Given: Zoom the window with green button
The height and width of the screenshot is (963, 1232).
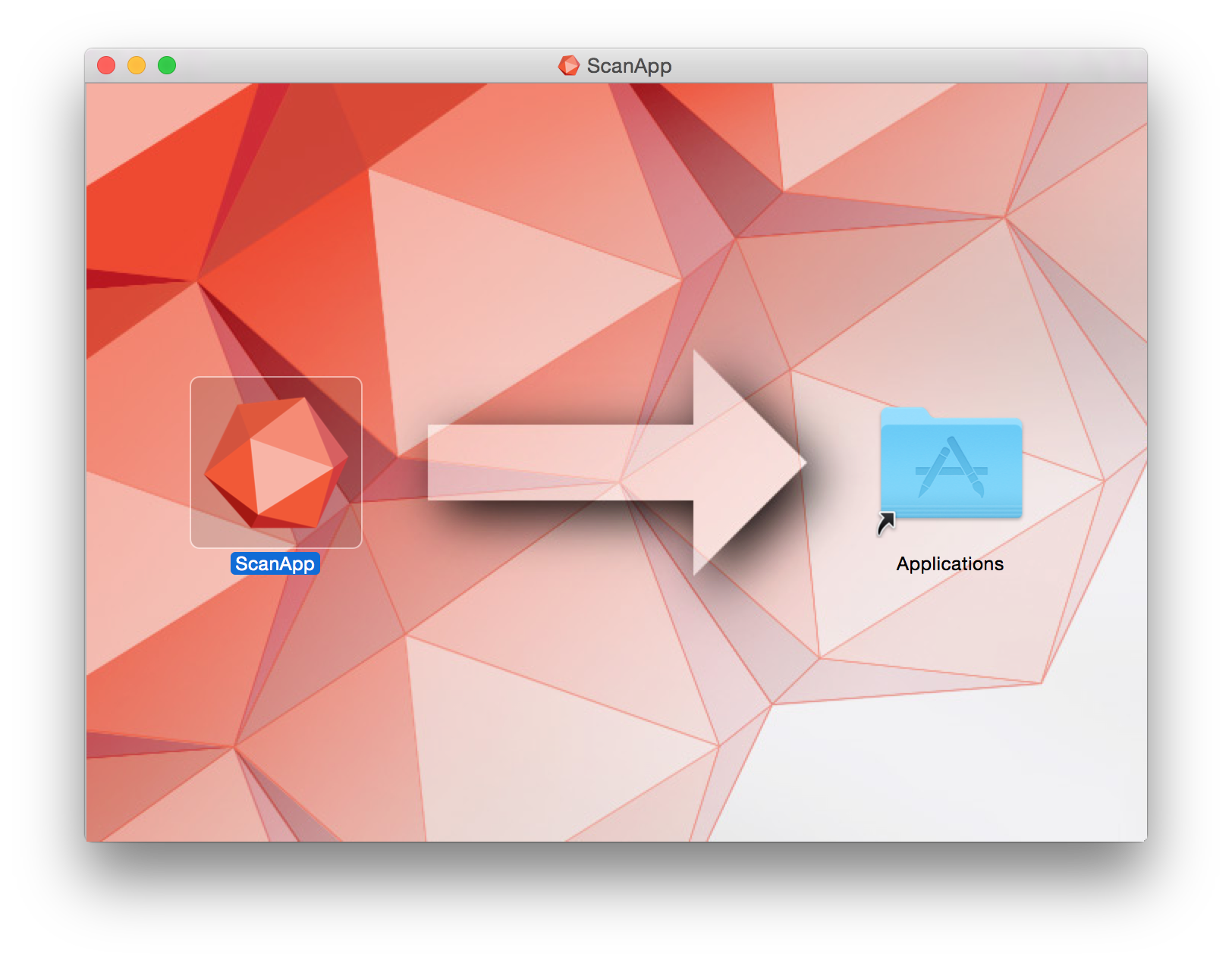Looking at the screenshot, I should pyautogui.click(x=167, y=65).
